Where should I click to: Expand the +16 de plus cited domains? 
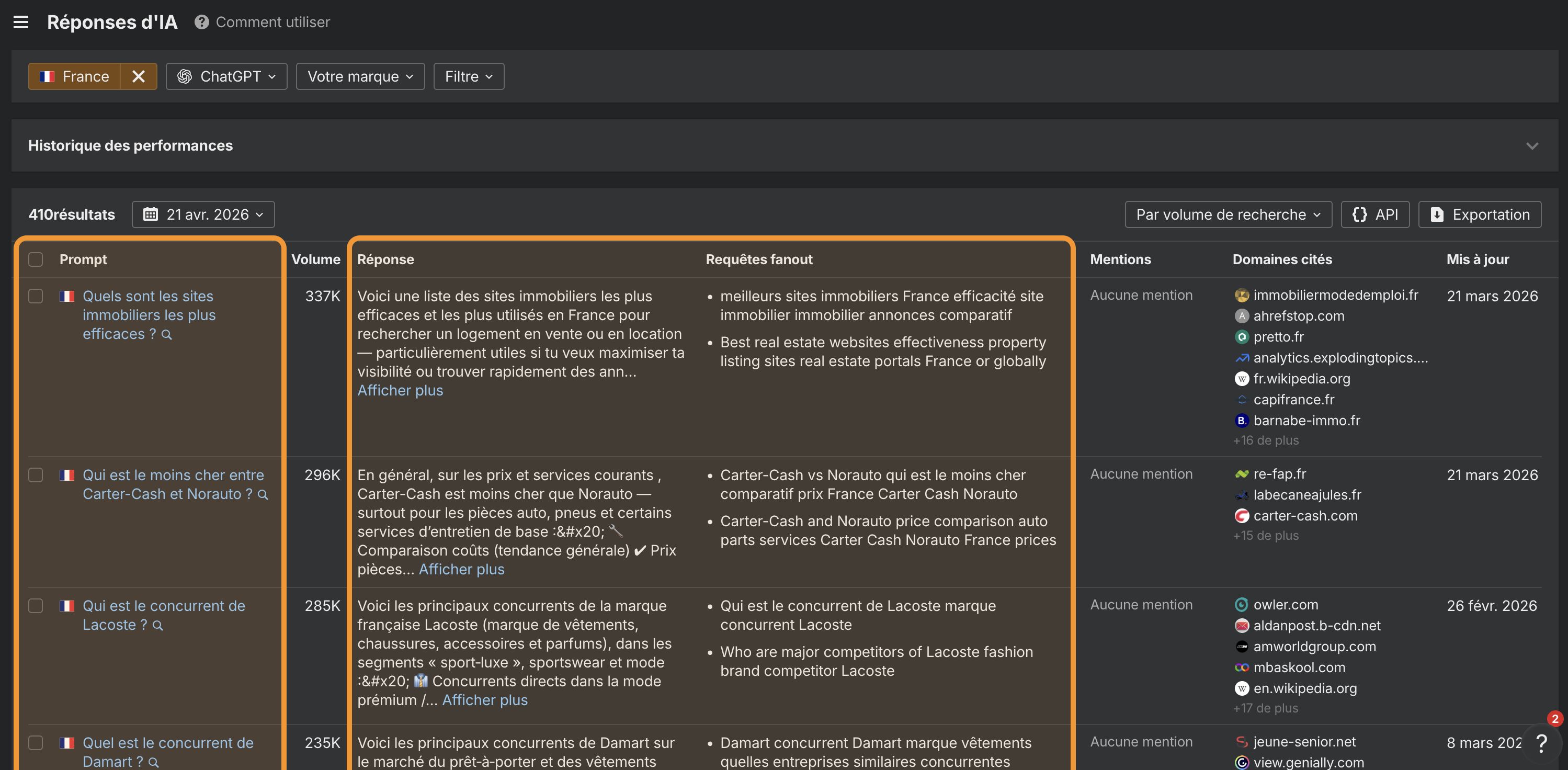(1266, 440)
